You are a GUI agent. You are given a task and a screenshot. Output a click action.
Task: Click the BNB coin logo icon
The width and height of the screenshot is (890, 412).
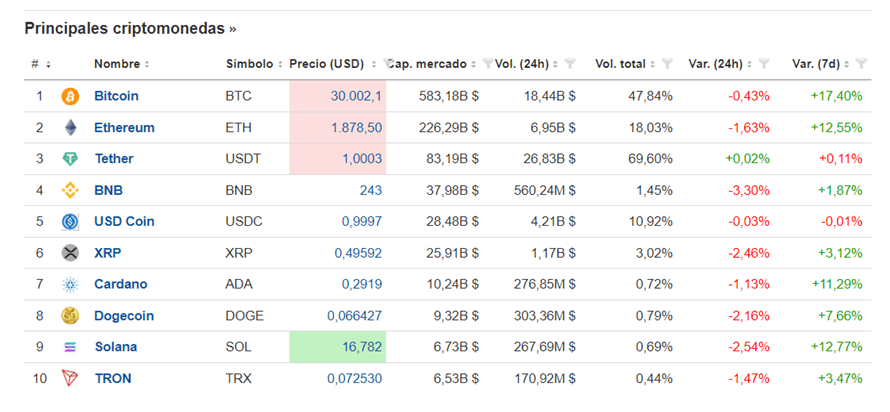pyautogui.click(x=70, y=191)
